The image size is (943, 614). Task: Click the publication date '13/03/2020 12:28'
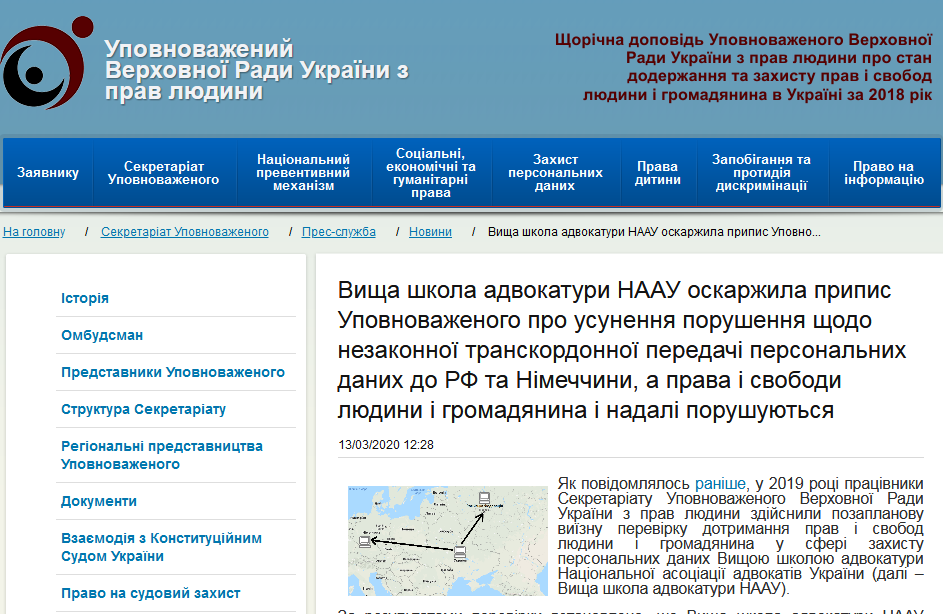[x=386, y=445]
